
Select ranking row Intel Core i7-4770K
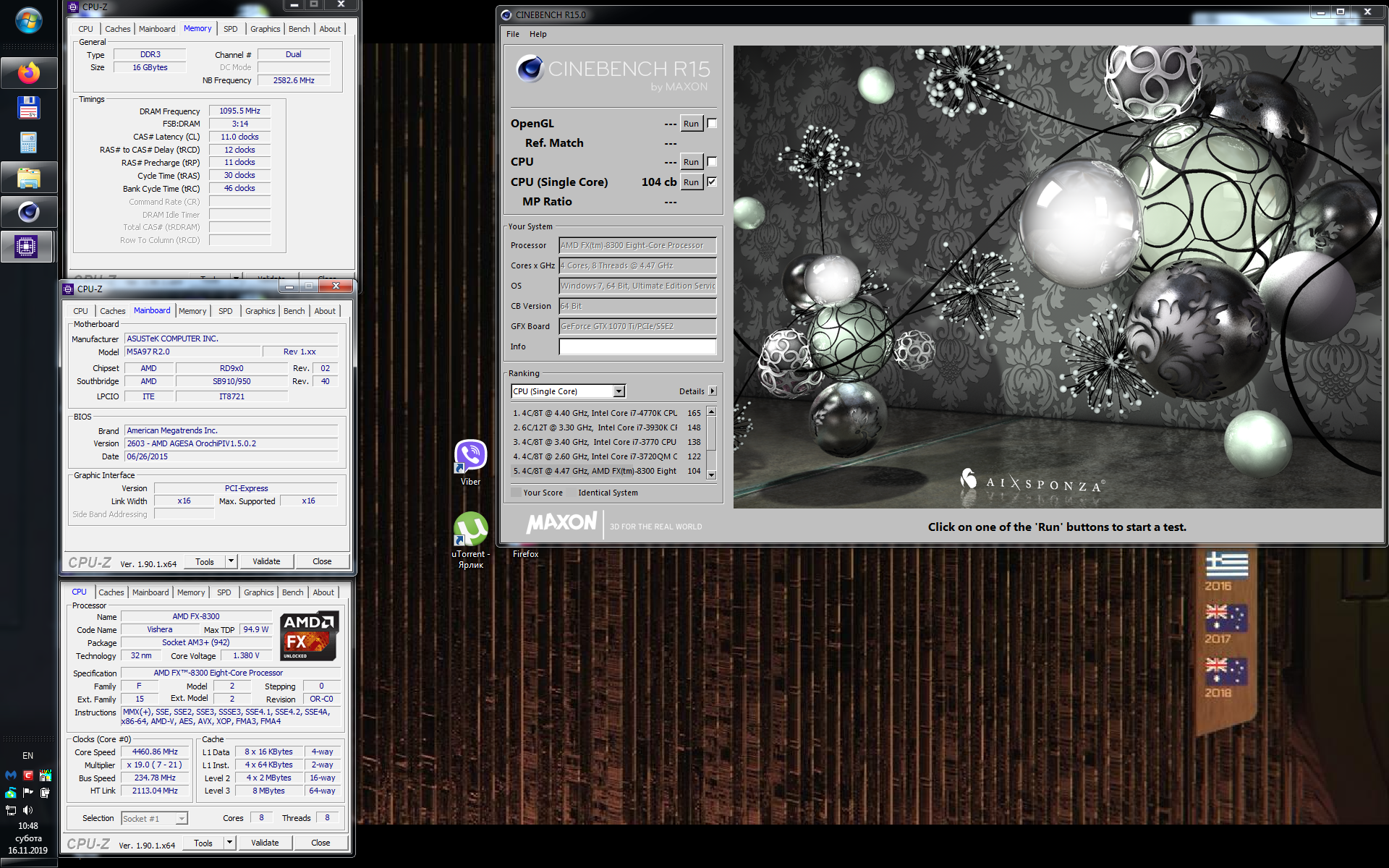[607, 413]
